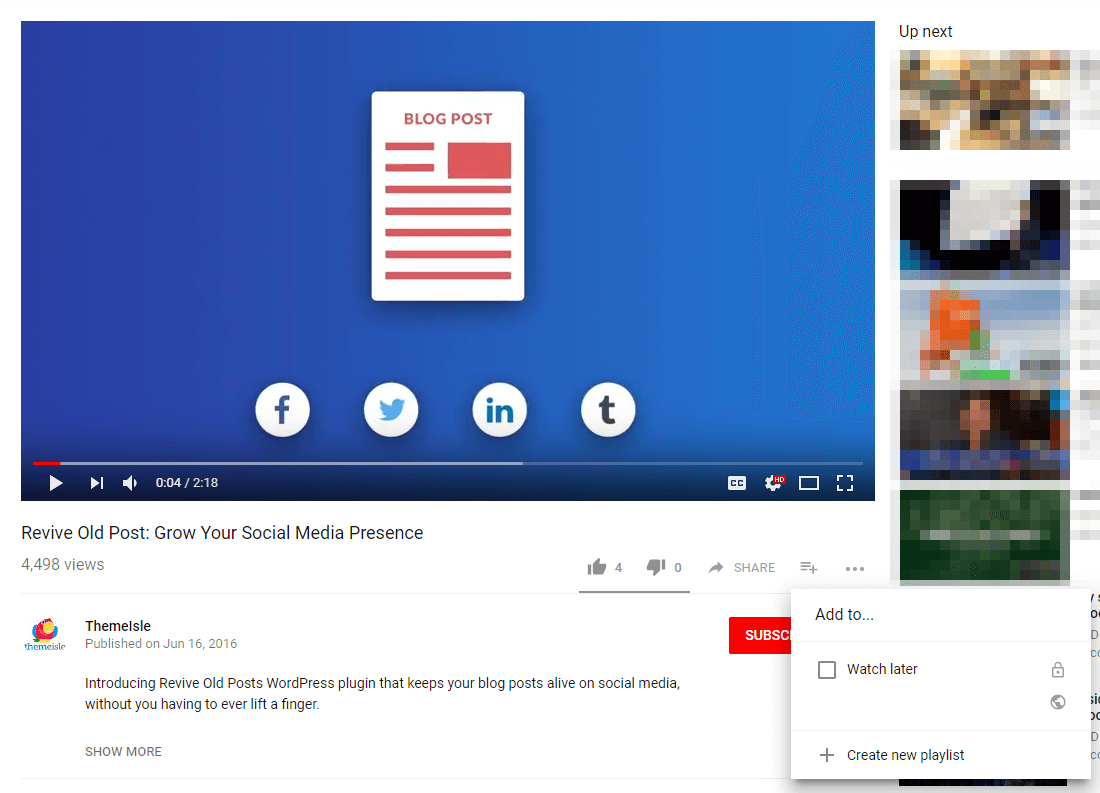This screenshot has height=793, width=1100.
Task: Share the video
Action: point(742,567)
